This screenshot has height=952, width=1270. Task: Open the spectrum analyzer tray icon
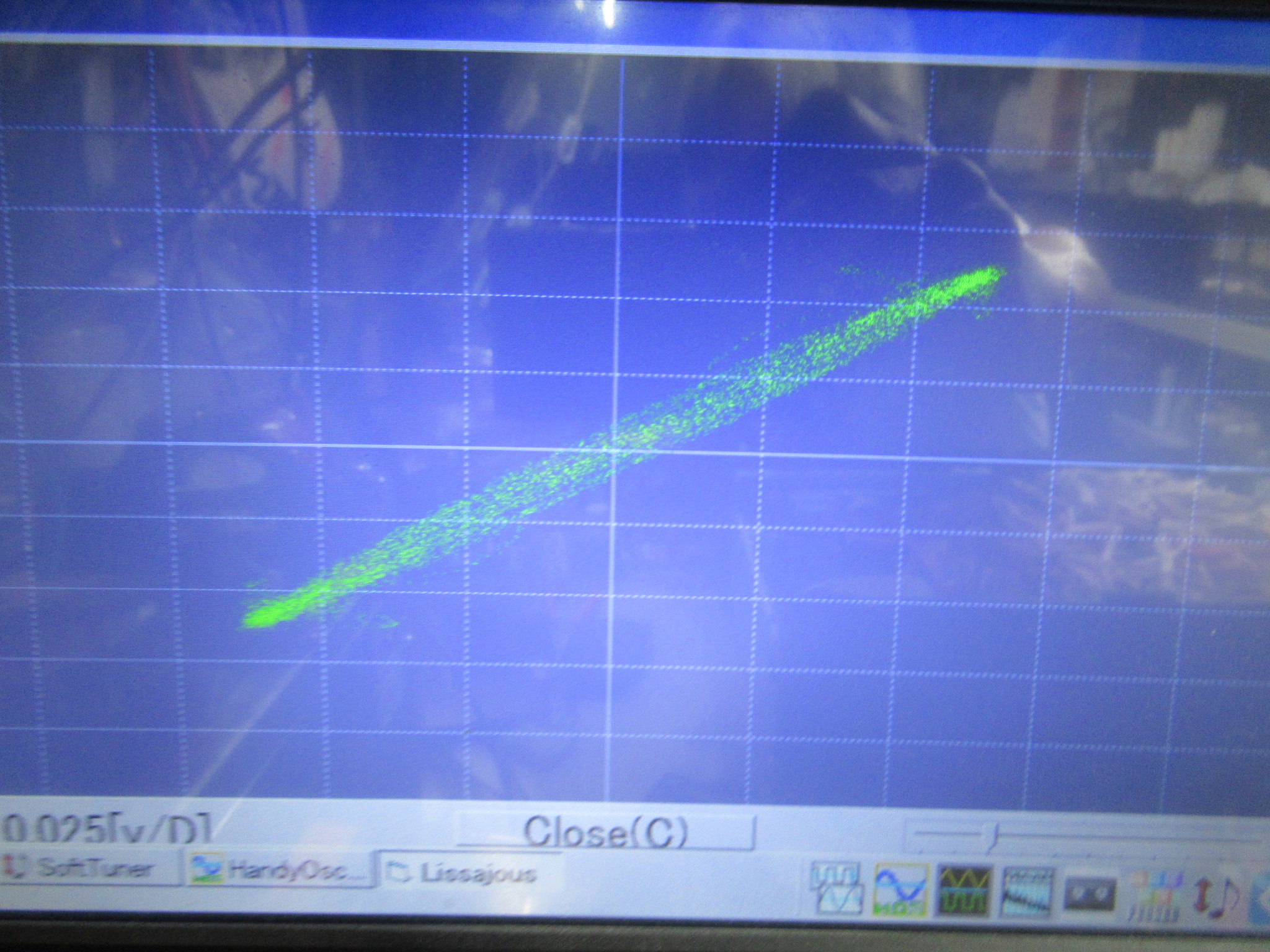point(1027,892)
